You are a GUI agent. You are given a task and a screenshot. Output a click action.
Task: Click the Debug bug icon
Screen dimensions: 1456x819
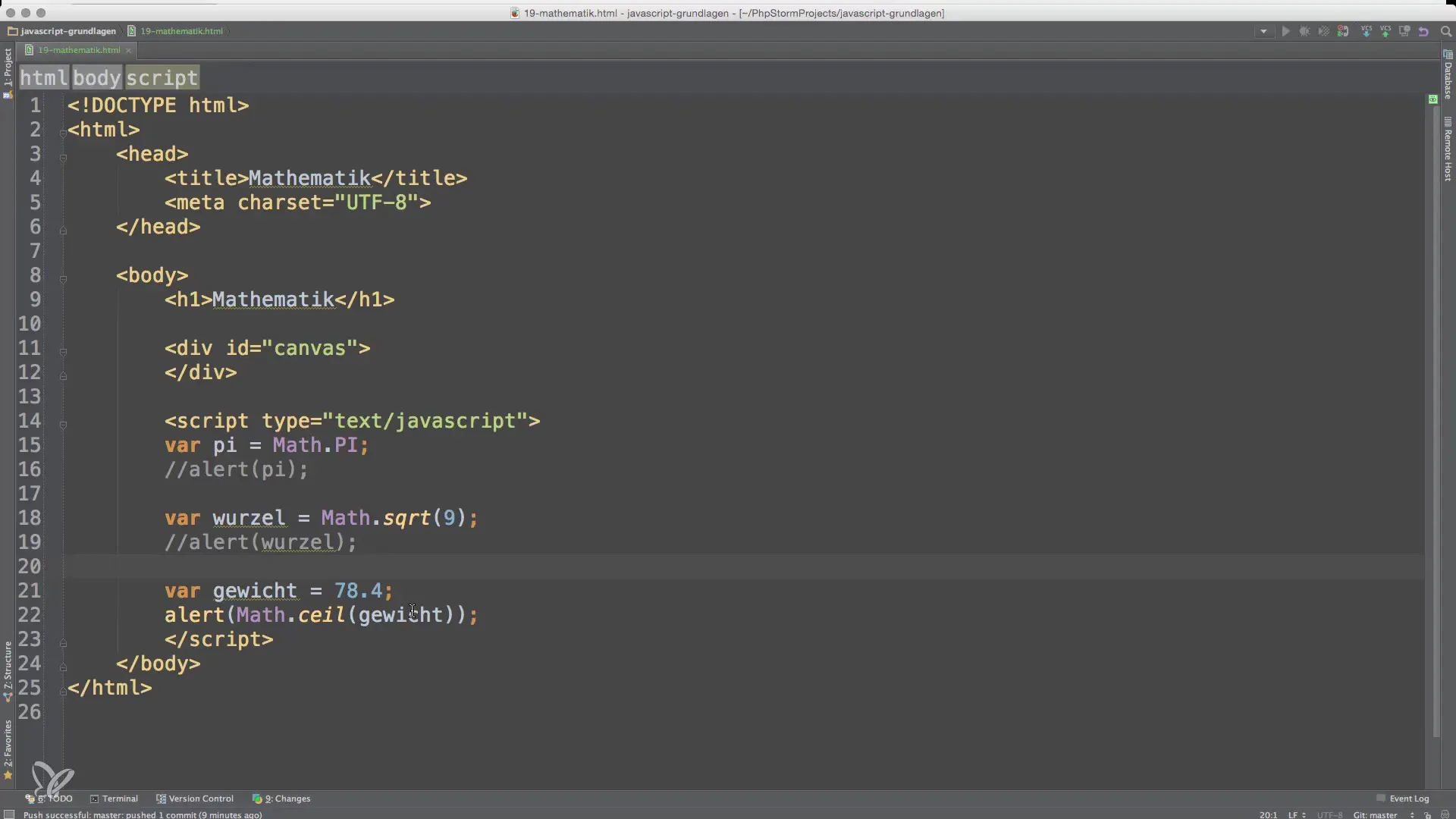point(1304,32)
